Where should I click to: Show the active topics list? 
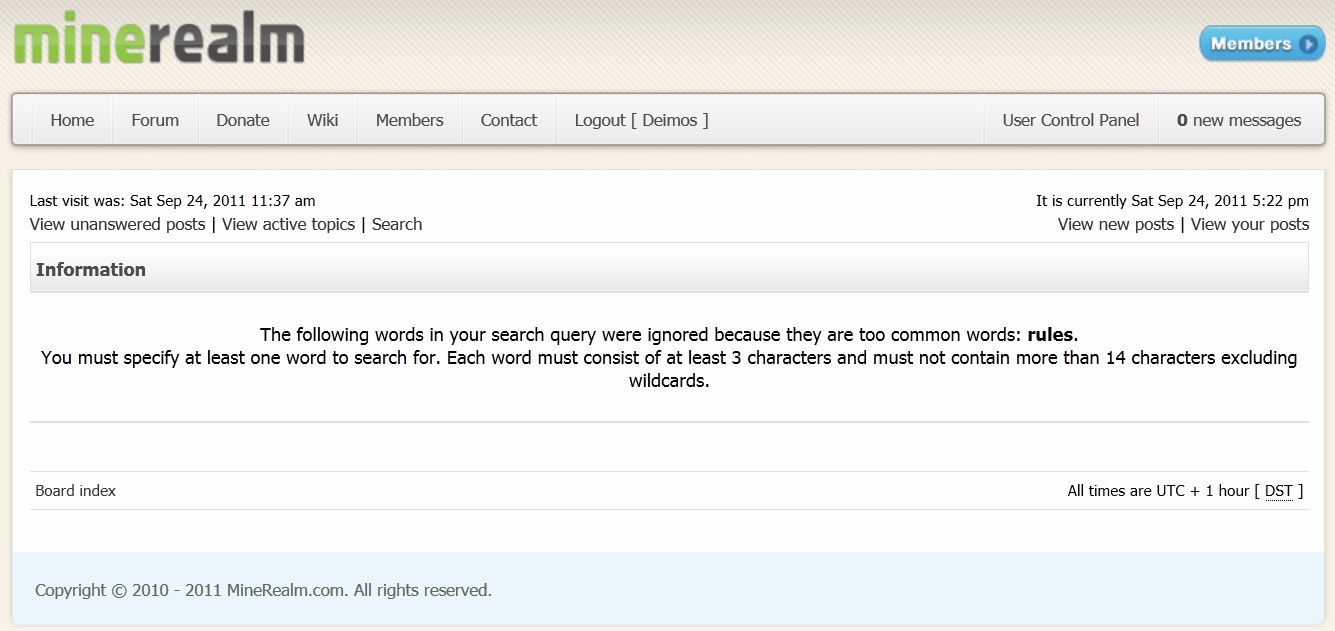[288, 224]
